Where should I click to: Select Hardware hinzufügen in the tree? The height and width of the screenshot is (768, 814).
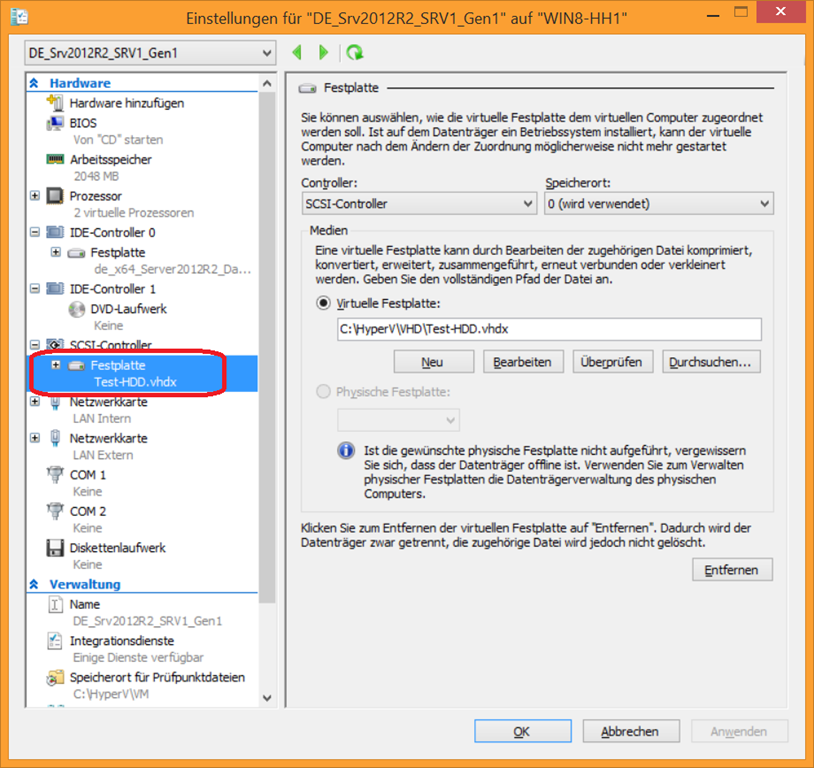[x=127, y=103]
